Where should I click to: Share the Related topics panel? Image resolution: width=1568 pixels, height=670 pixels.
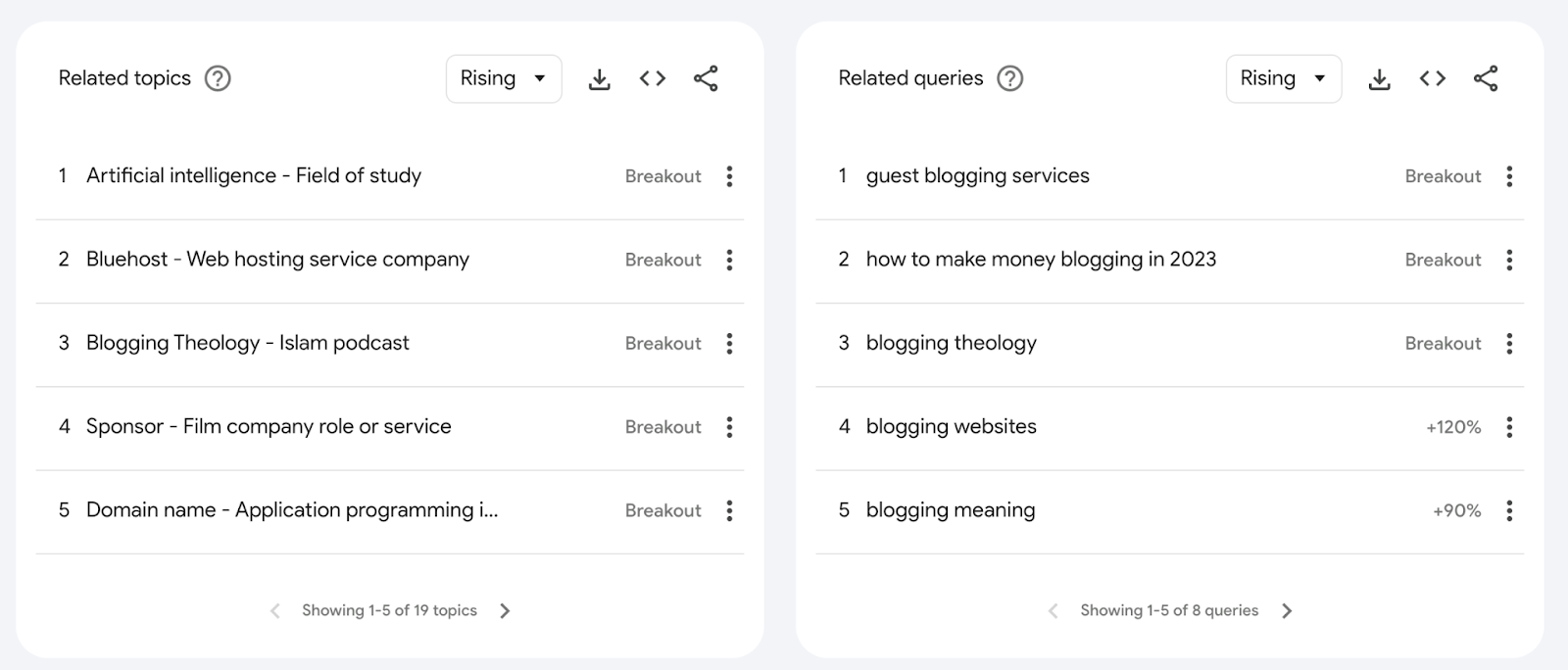coord(706,78)
